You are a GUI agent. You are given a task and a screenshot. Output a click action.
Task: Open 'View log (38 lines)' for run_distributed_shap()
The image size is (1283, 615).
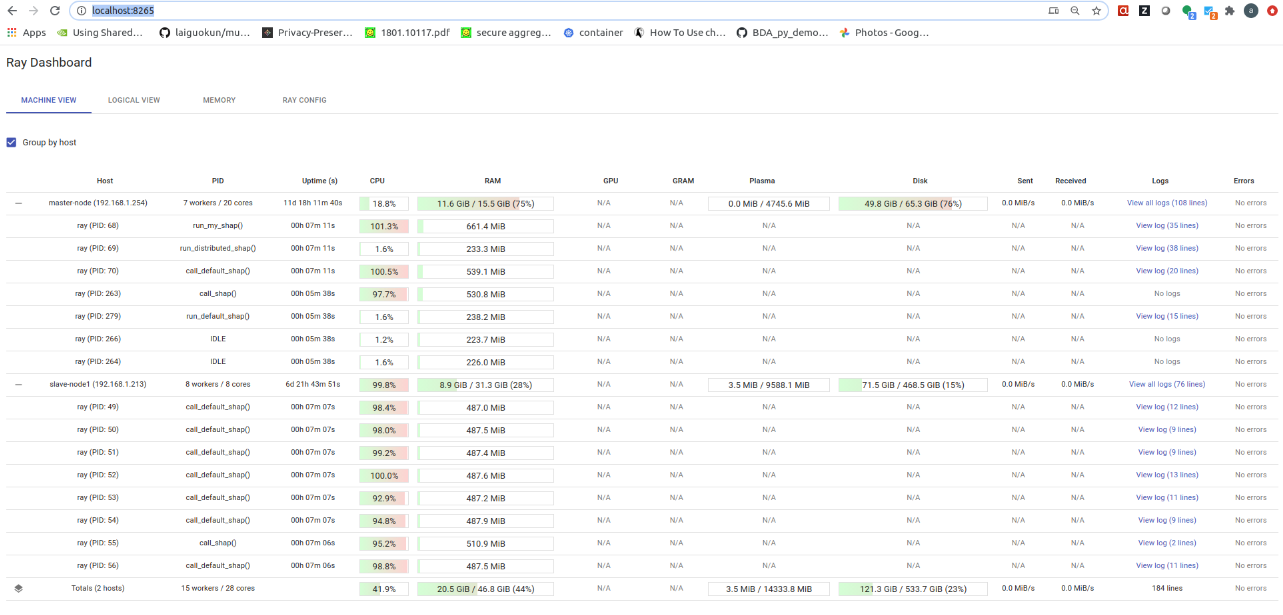coord(1167,248)
